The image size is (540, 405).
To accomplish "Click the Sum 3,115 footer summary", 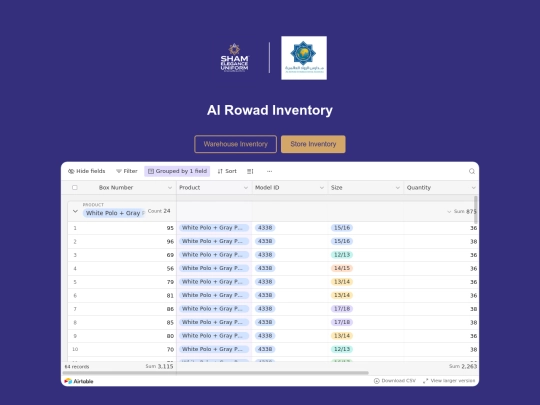I will [x=159, y=366].
